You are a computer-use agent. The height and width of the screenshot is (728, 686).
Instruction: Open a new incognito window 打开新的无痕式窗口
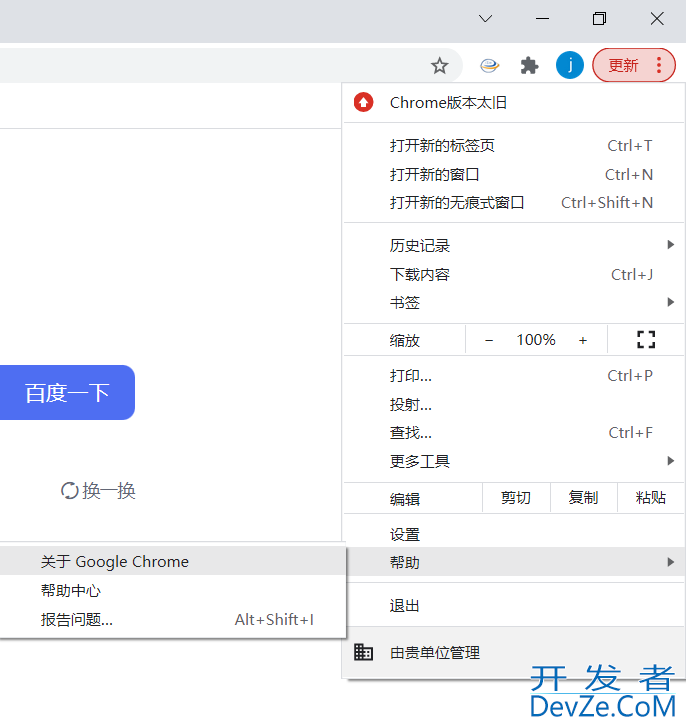tap(514, 202)
